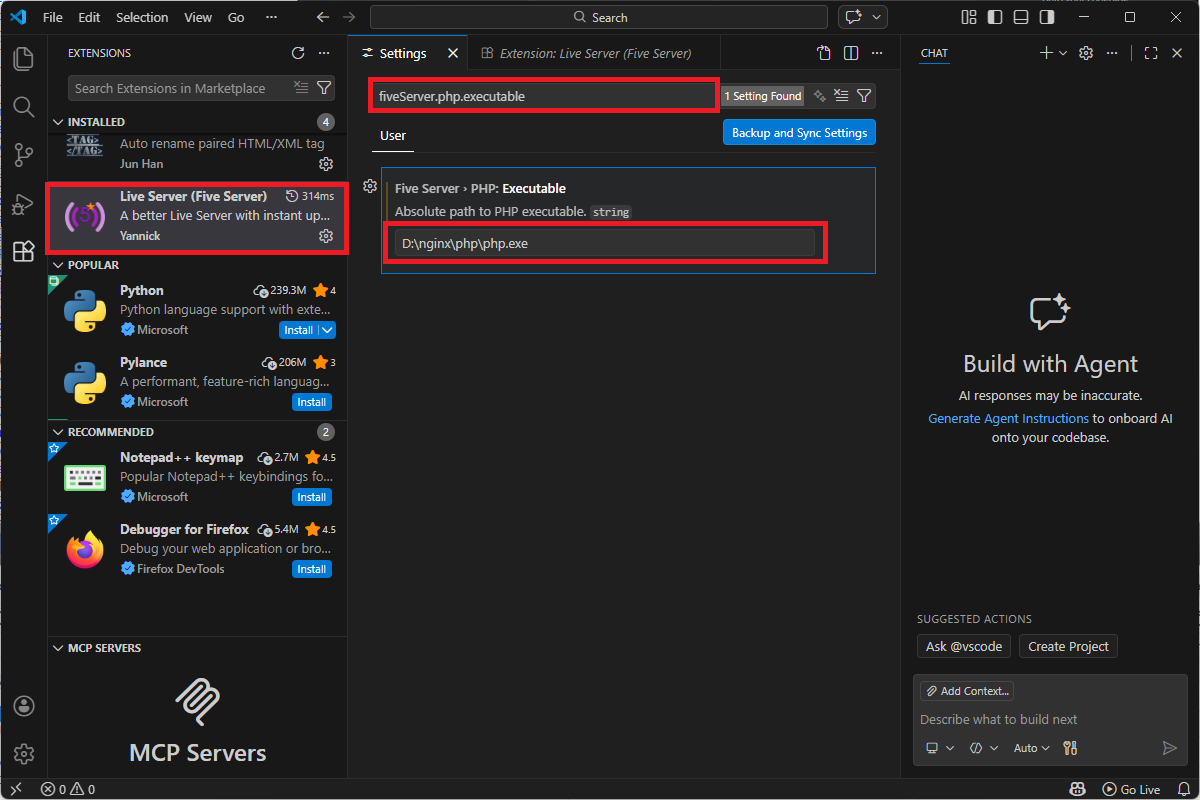This screenshot has height=800, width=1200.
Task: Open the Accounts icon in activity bar
Action: point(24,706)
